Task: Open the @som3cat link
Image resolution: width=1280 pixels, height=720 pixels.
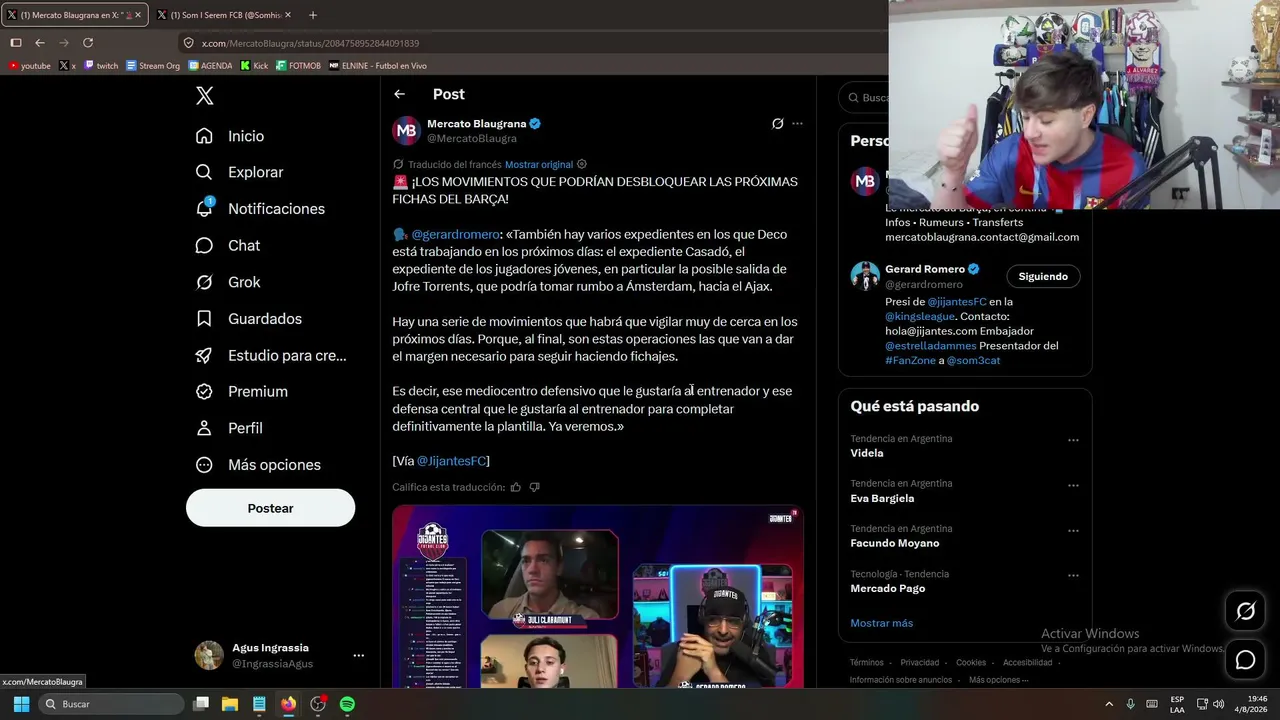Action: pyautogui.click(x=974, y=360)
